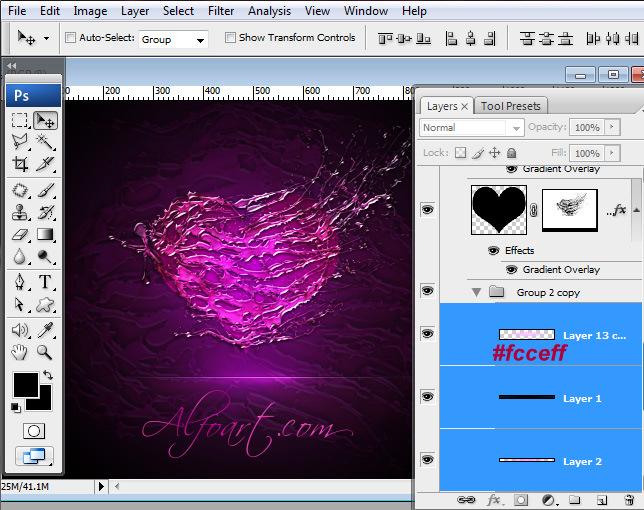Pick the Magic Wand tool
Screen dimensions: 644x510
pyautogui.click(x=46, y=142)
